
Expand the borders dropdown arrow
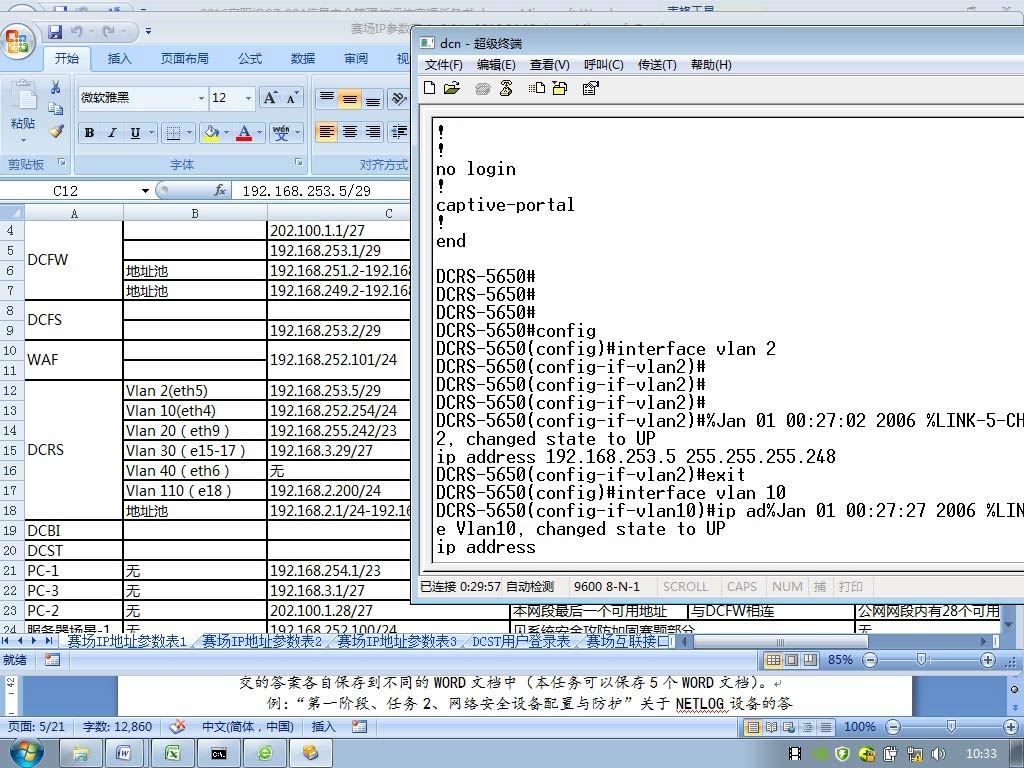pyautogui.click(x=189, y=133)
